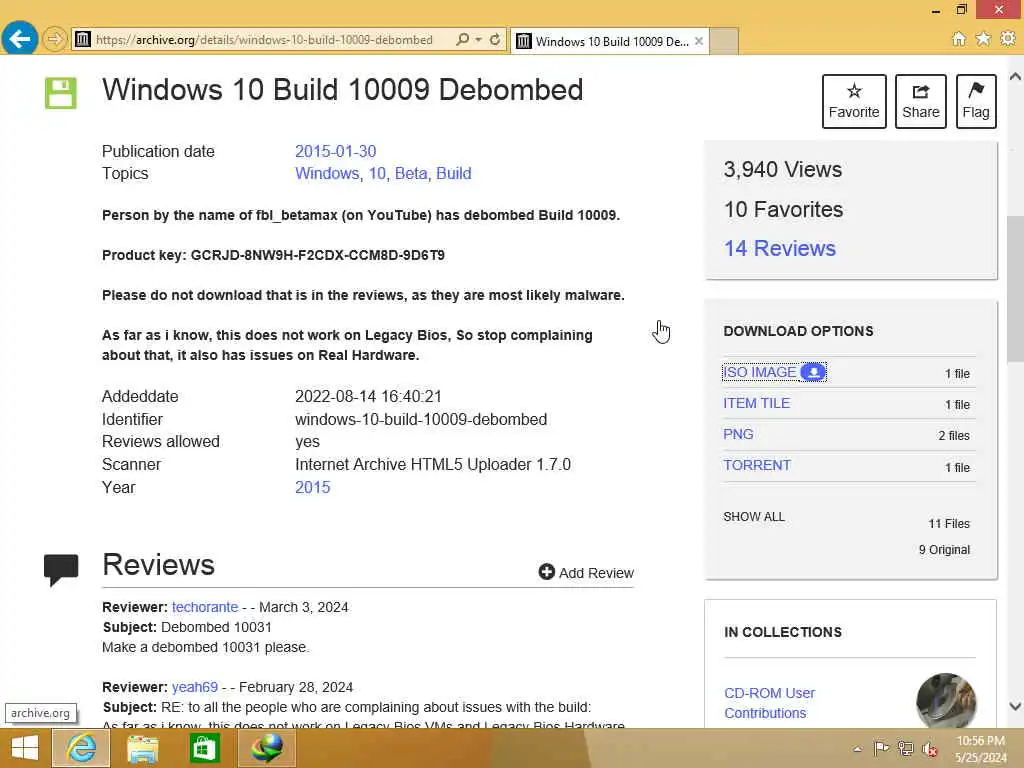Click Add Review plus link
The width and height of the screenshot is (1024, 768).
click(x=586, y=573)
